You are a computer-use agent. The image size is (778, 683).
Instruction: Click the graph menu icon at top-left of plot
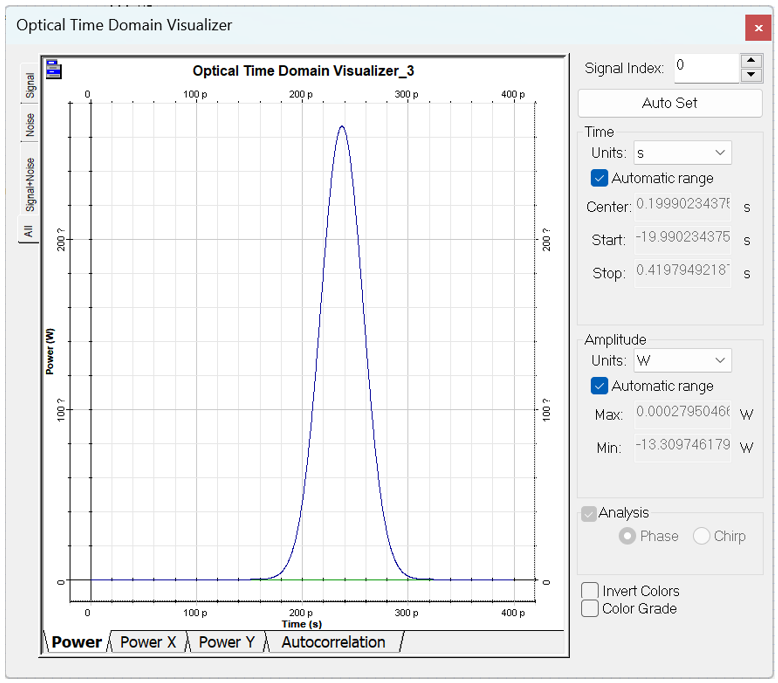[53, 70]
